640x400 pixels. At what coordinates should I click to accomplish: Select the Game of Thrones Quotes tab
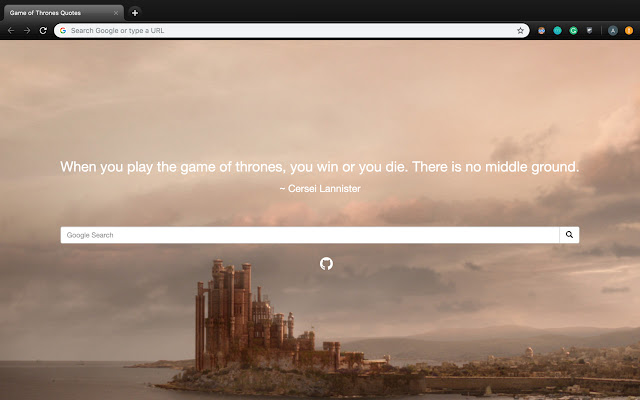tap(63, 13)
